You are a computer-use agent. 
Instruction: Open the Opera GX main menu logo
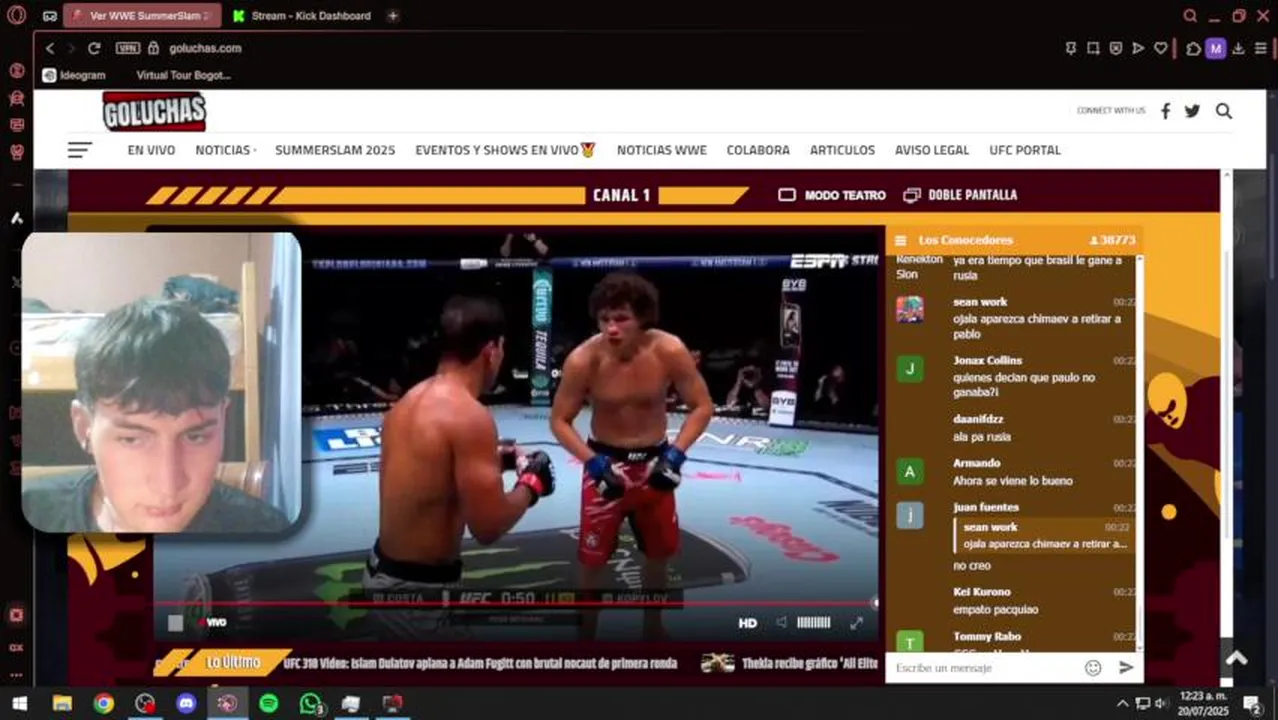tap(16, 15)
